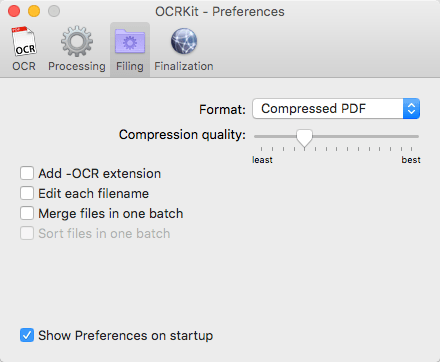Switch to the tab labeled Processing

click(x=77, y=66)
